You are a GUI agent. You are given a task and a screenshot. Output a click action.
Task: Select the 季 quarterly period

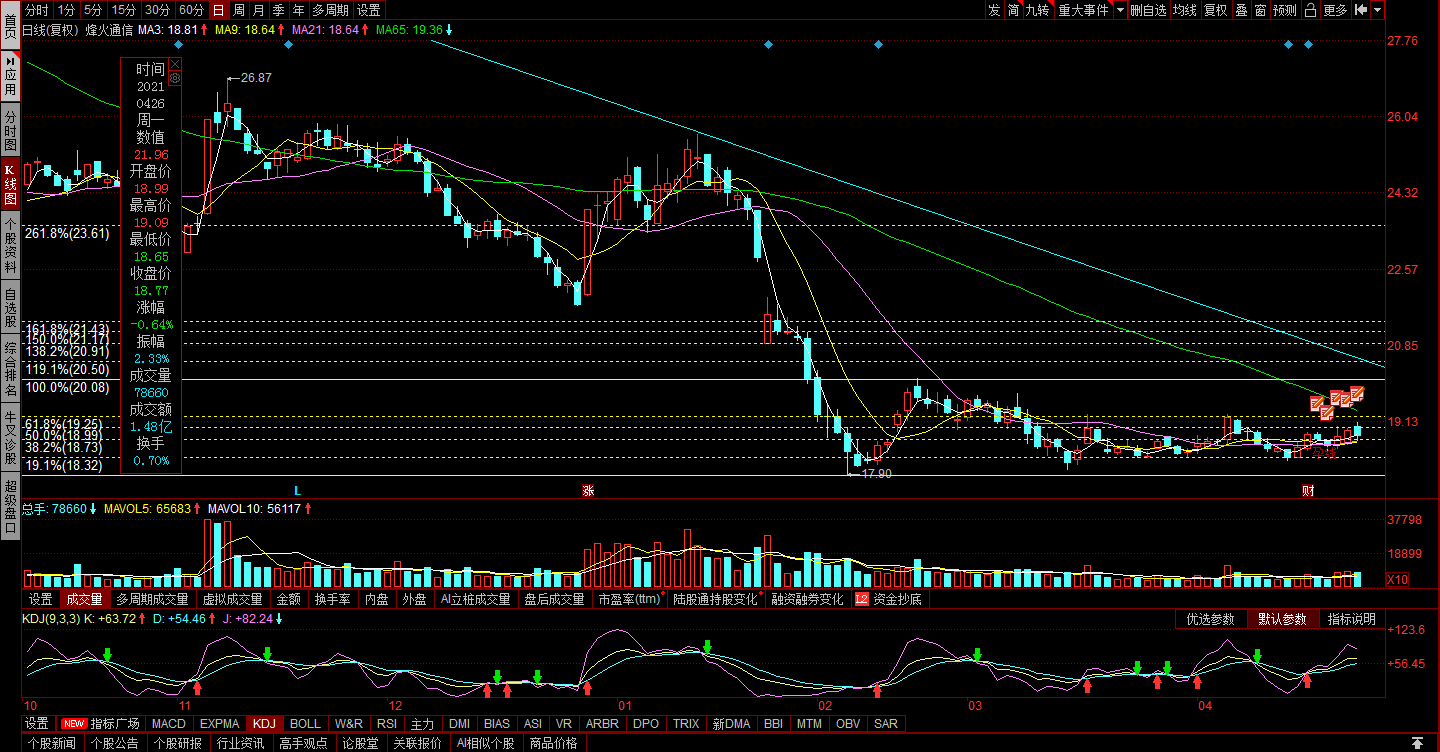pyautogui.click(x=278, y=10)
